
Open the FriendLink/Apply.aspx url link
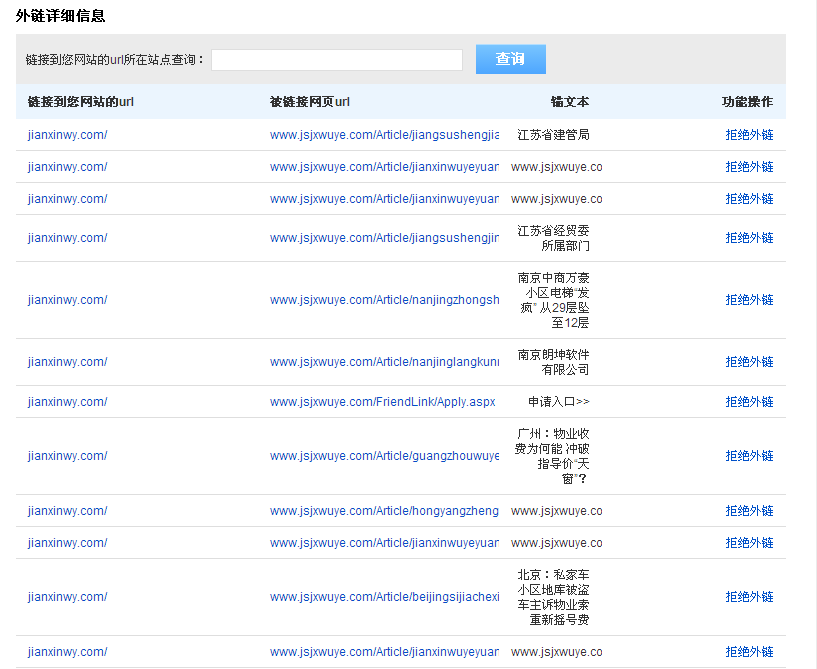click(382, 402)
